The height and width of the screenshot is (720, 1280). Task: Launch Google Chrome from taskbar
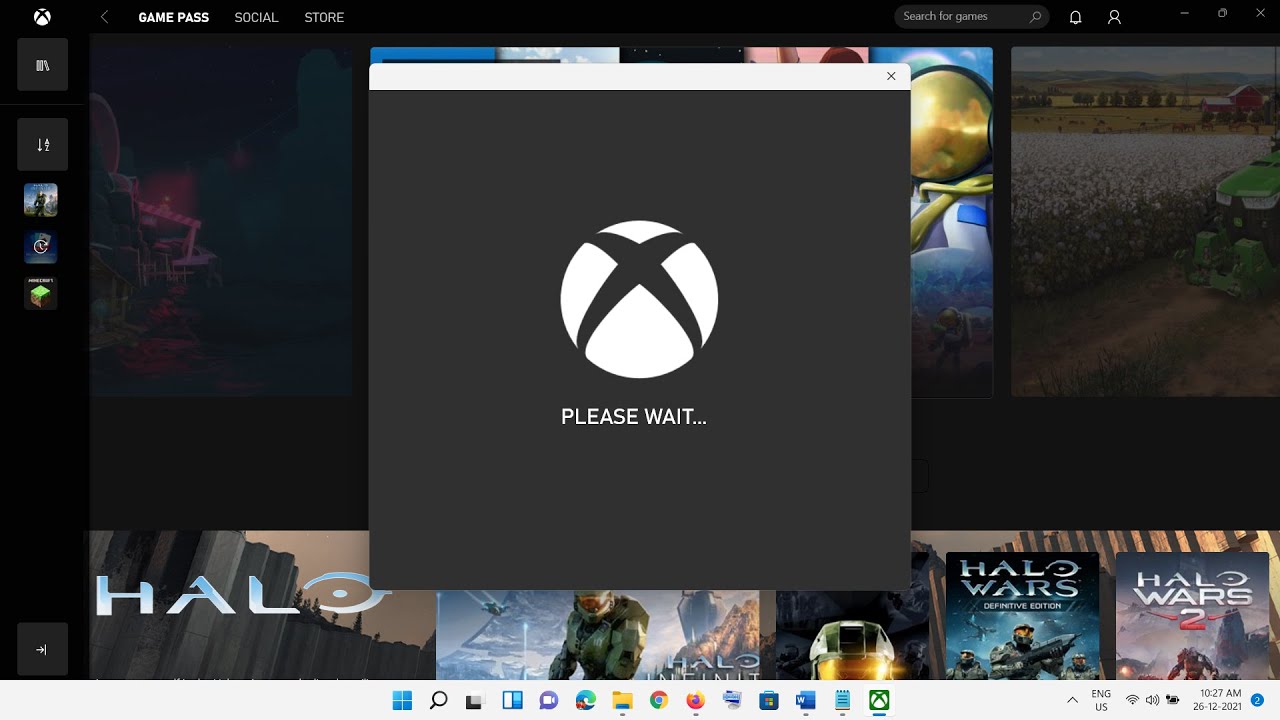[658, 700]
